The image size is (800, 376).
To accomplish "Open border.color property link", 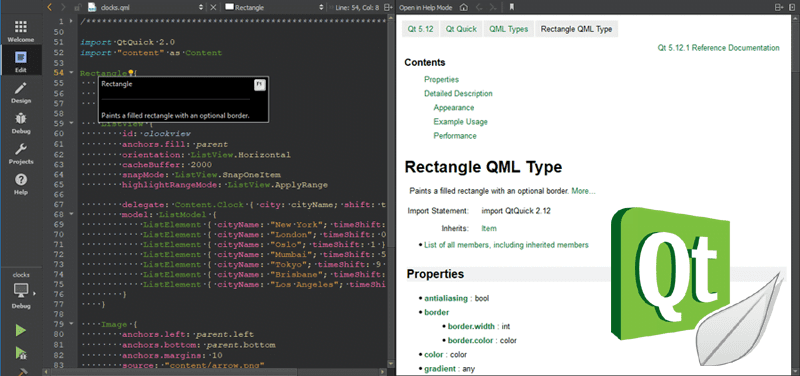I will tap(471, 340).
